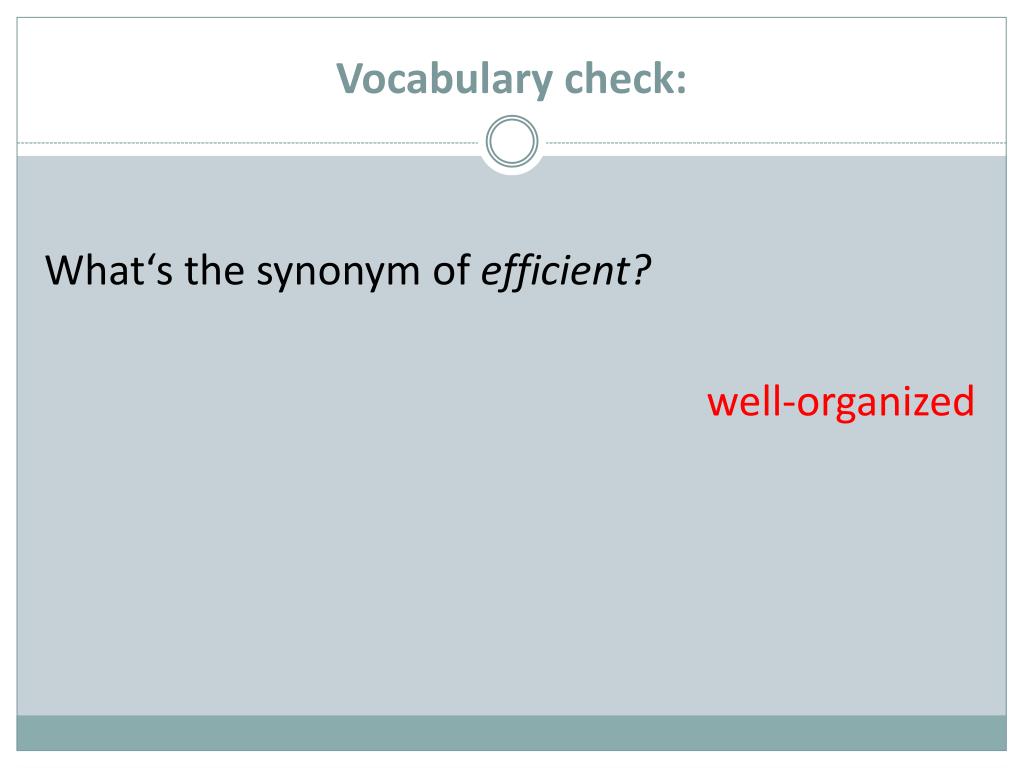Screen dimensions: 1024x768
Task: Click the word 'check:' in the title
Action: coord(626,78)
